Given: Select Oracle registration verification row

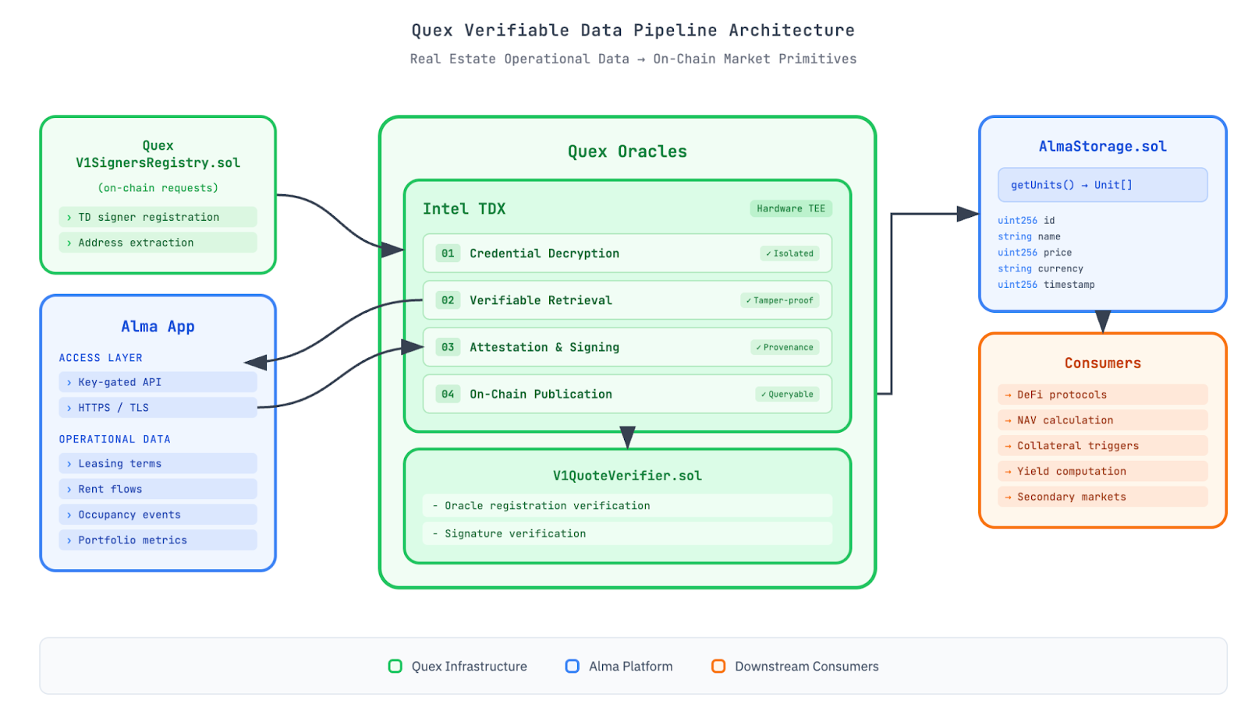Looking at the screenshot, I should click(627, 506).
